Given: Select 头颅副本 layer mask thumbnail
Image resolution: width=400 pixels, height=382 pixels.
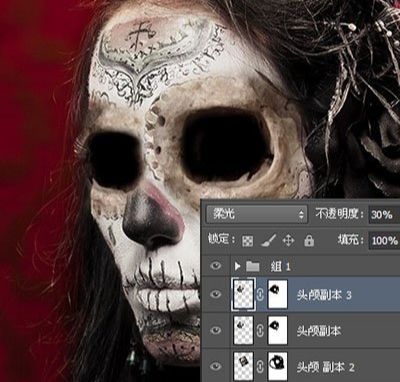Looking at the screenshot, I should click(x=277, y=330).
